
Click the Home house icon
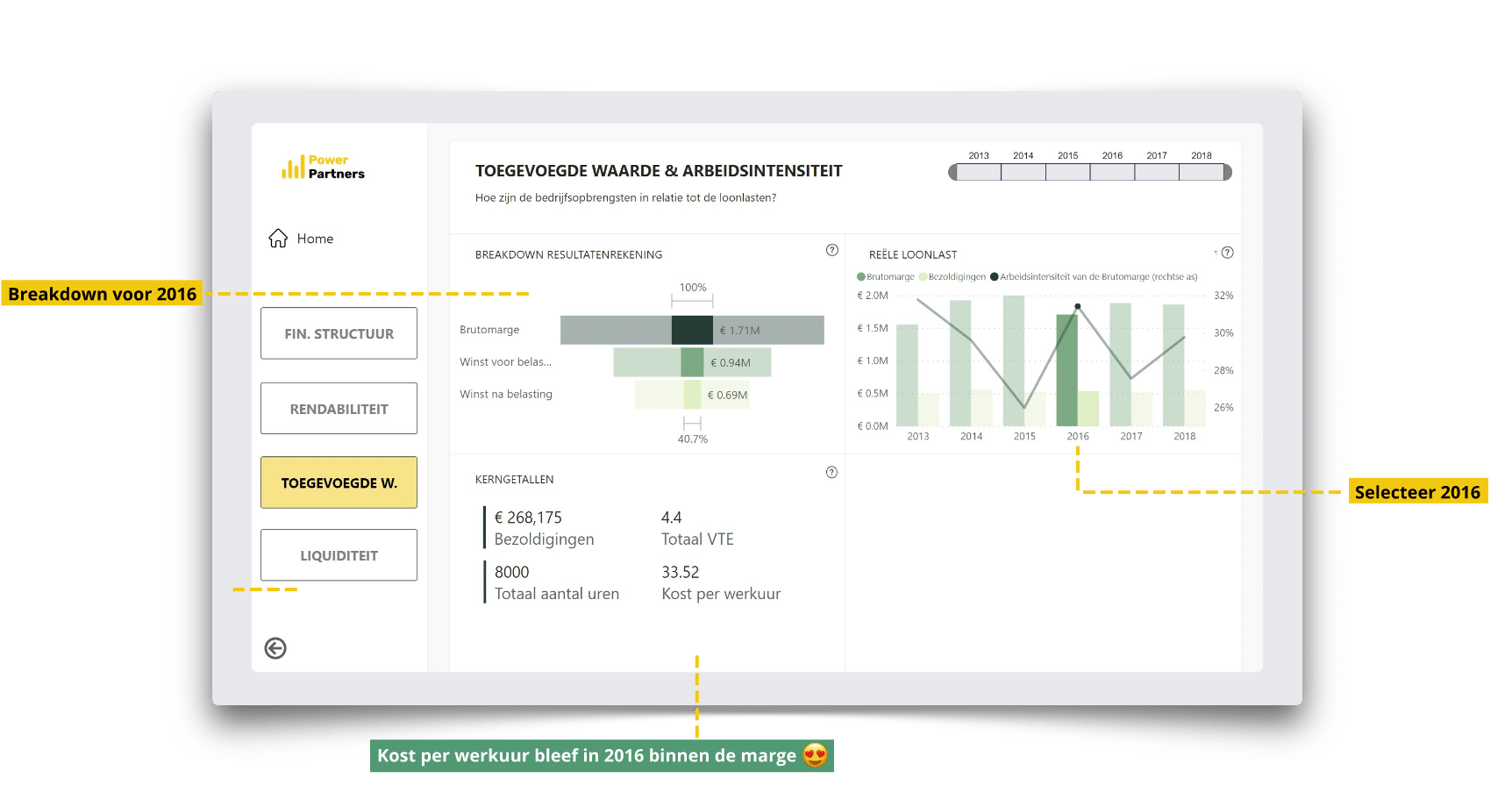click(278, 239)
